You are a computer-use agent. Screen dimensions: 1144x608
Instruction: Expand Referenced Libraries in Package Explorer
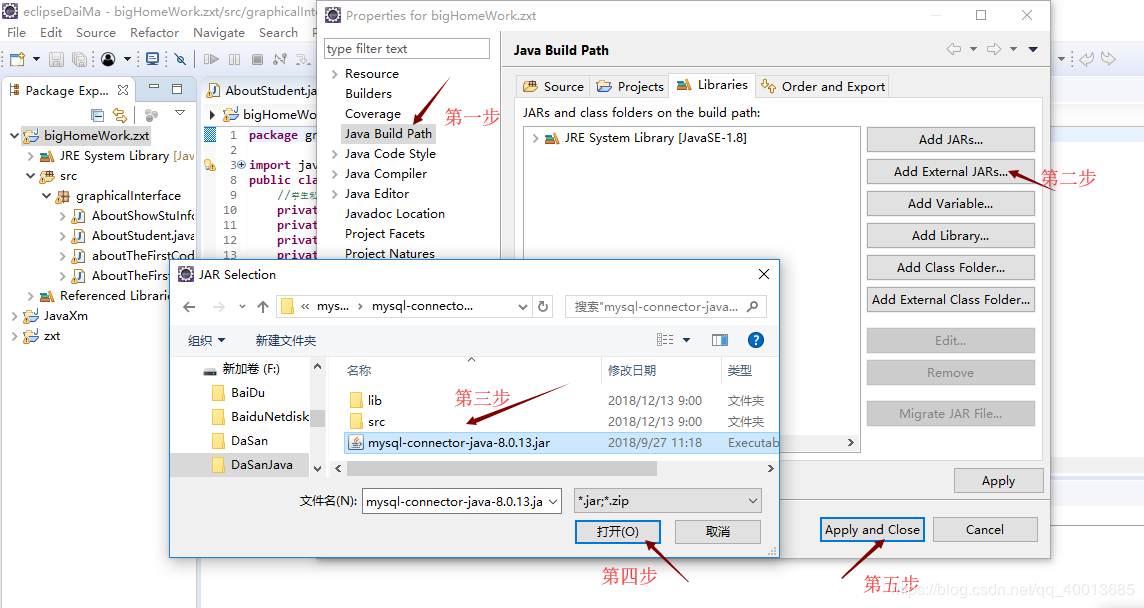pos(29,295)
